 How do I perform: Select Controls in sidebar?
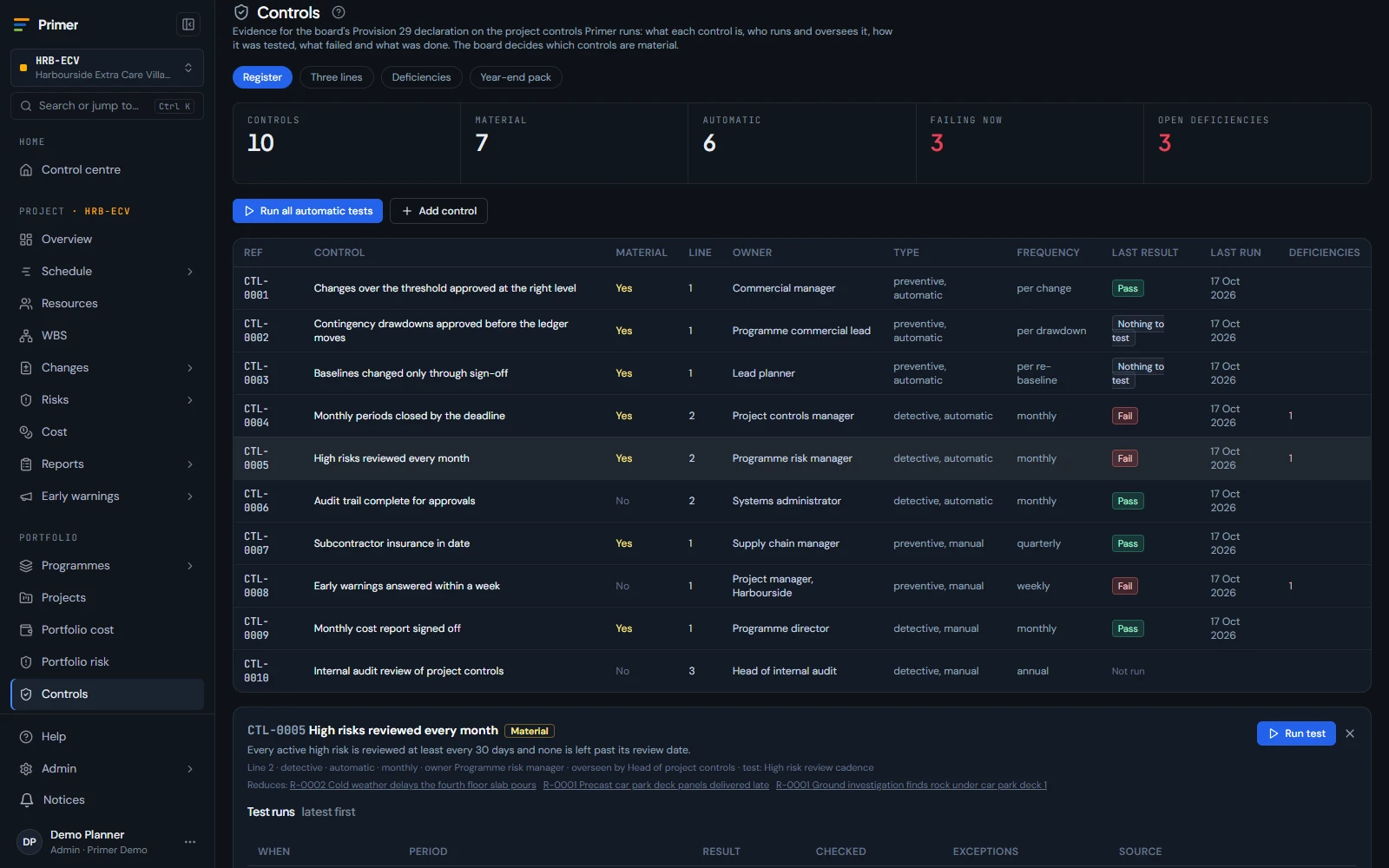point(107,694)
